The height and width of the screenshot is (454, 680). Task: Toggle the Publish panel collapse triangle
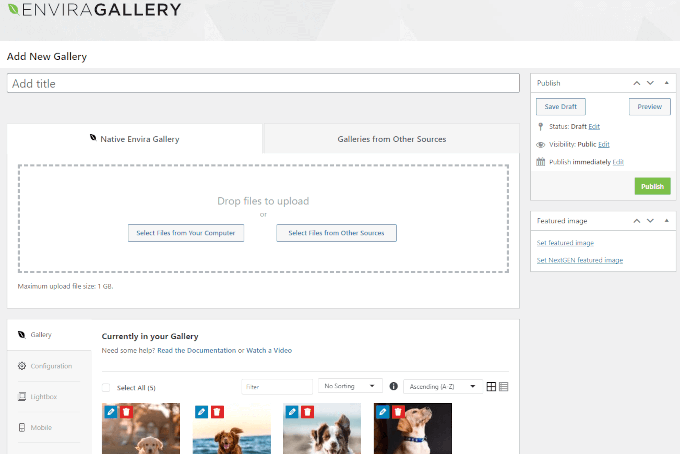664,83
